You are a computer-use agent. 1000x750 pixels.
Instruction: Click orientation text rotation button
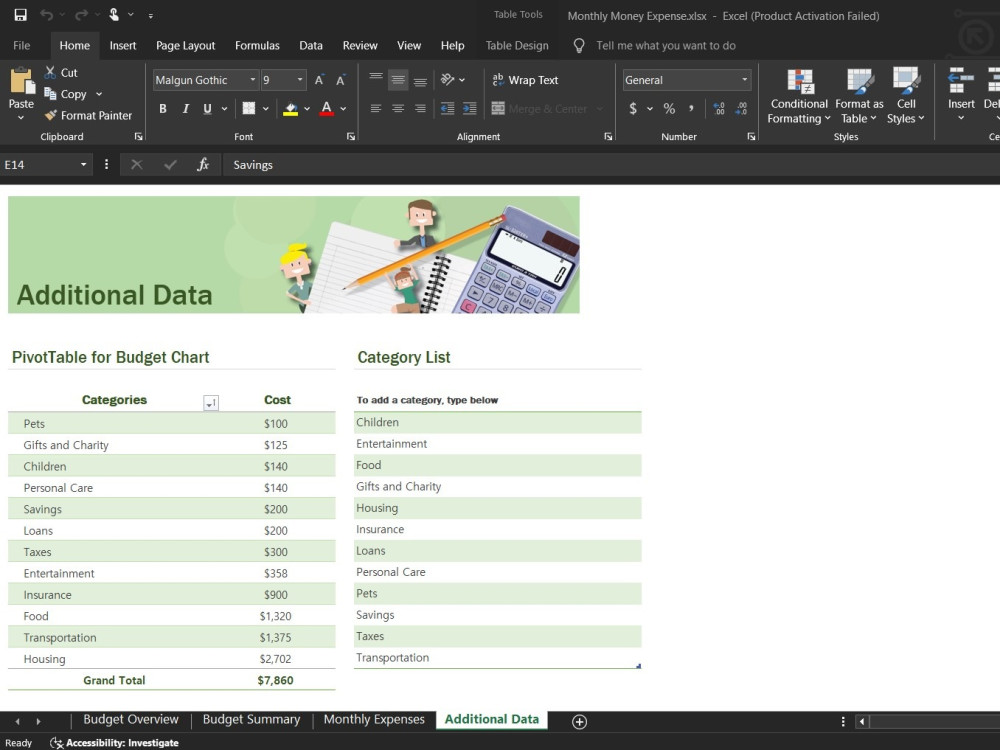pyautogui.click(x=448, y=80)
